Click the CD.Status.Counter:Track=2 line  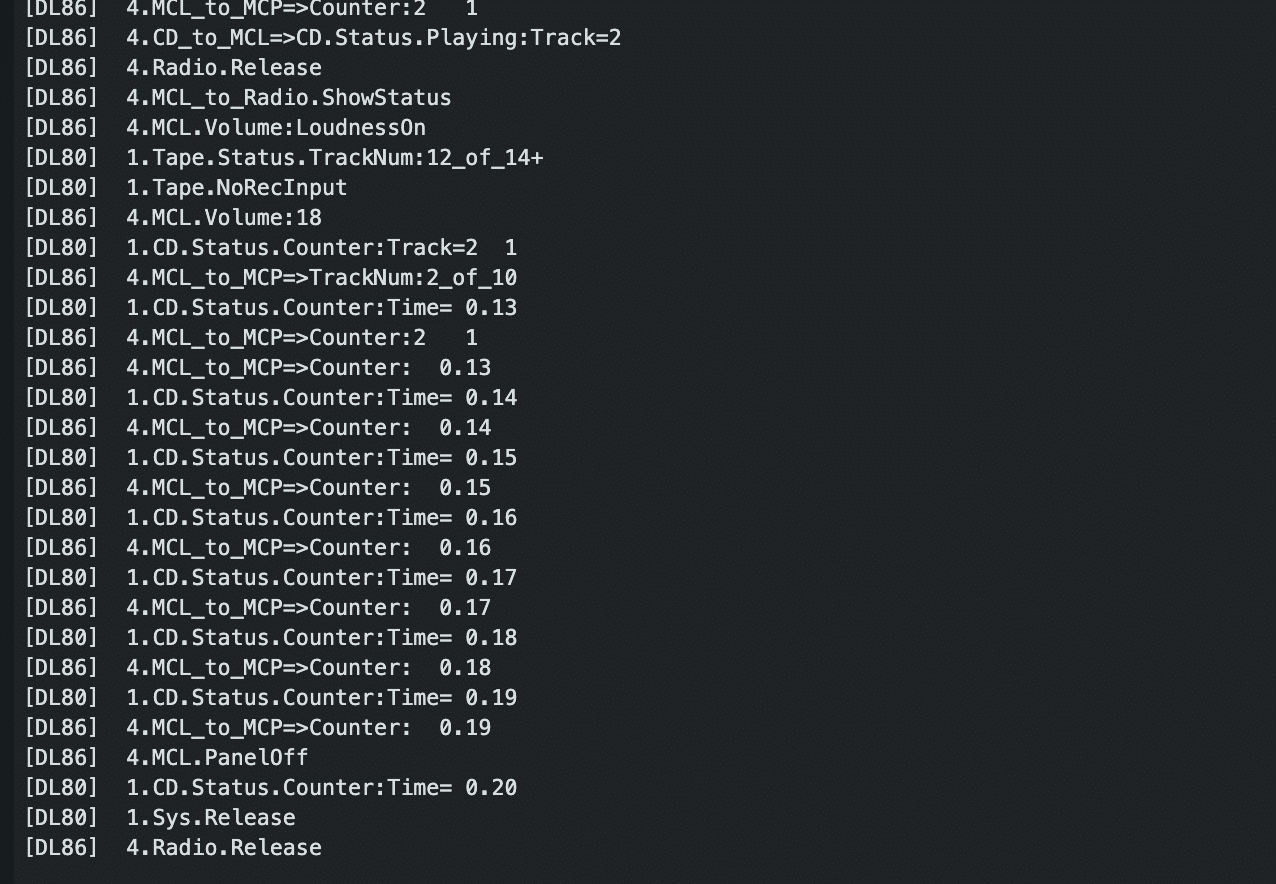coord(271,248)
